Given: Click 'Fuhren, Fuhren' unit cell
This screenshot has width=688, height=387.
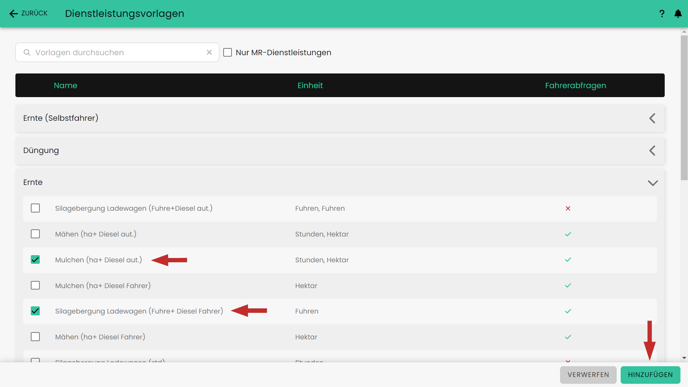Looking at the screenshot, I should tap(320, 208).
